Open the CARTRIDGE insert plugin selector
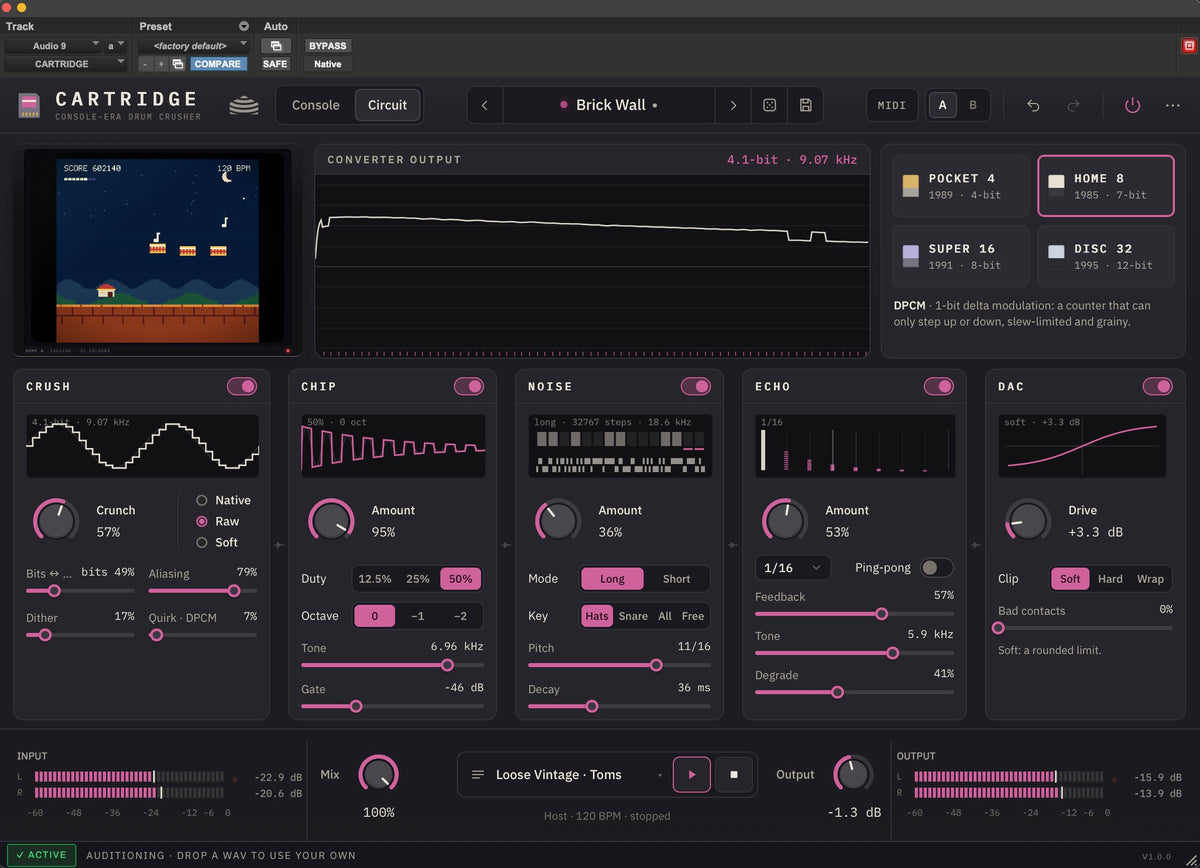This screenshot has width=1200, height=868. 65,64
